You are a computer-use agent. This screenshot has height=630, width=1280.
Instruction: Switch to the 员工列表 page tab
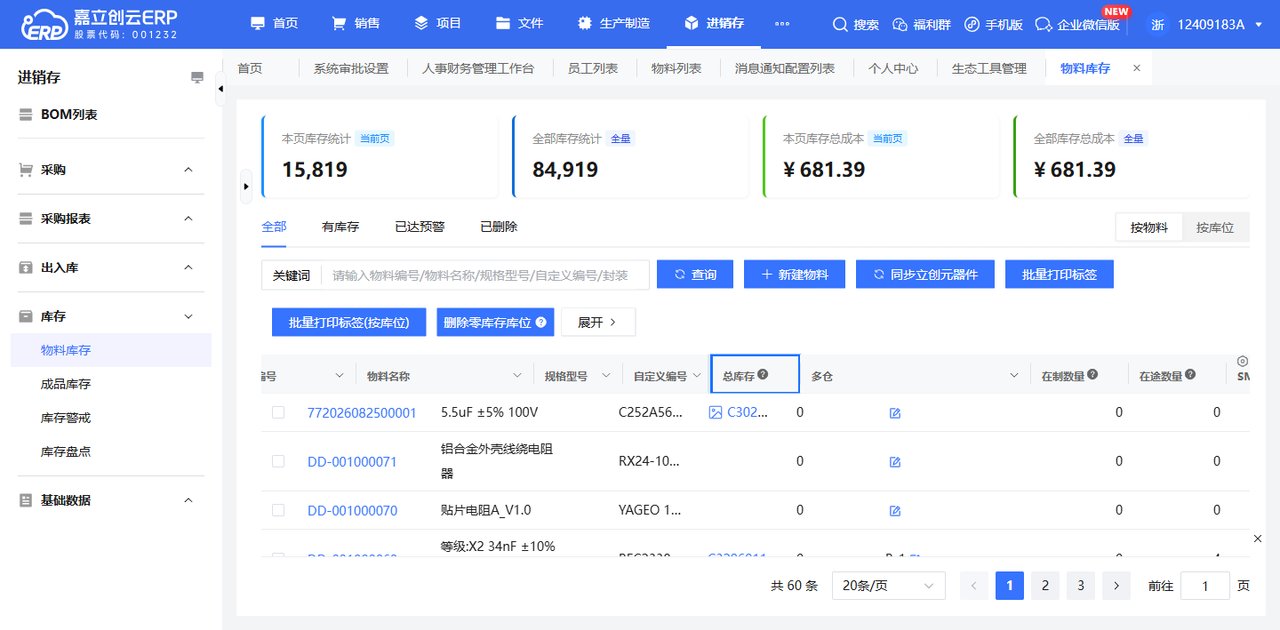coord(593,68)
